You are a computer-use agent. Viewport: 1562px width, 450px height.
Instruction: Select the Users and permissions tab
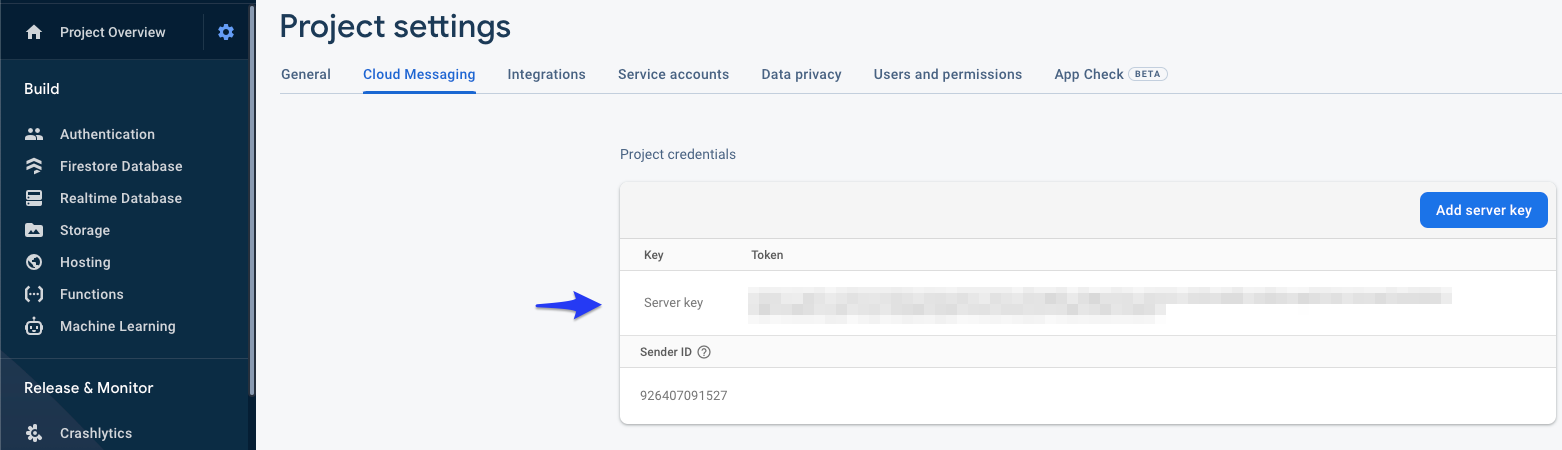coord(947,74)
